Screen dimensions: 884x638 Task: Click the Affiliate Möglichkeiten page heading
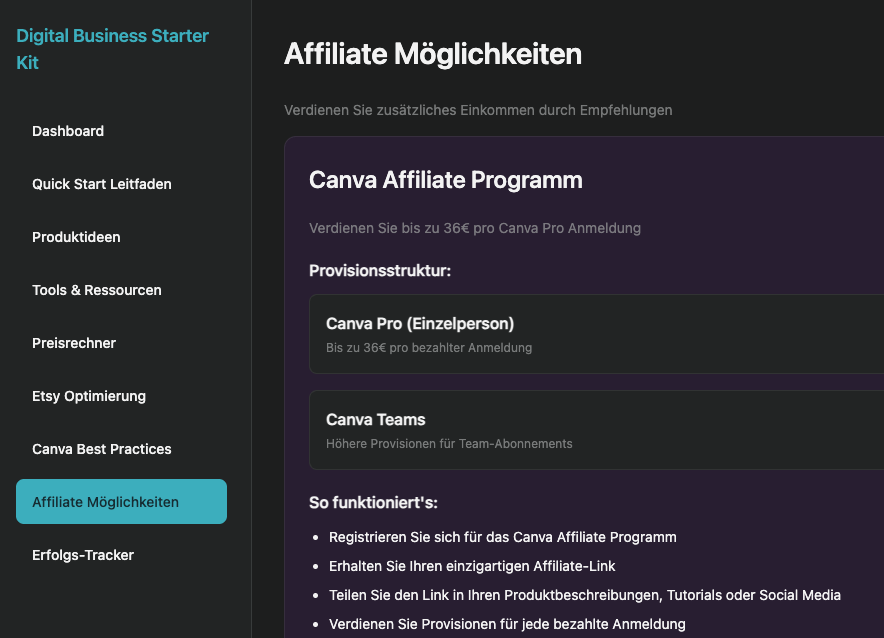pos(433,54)
